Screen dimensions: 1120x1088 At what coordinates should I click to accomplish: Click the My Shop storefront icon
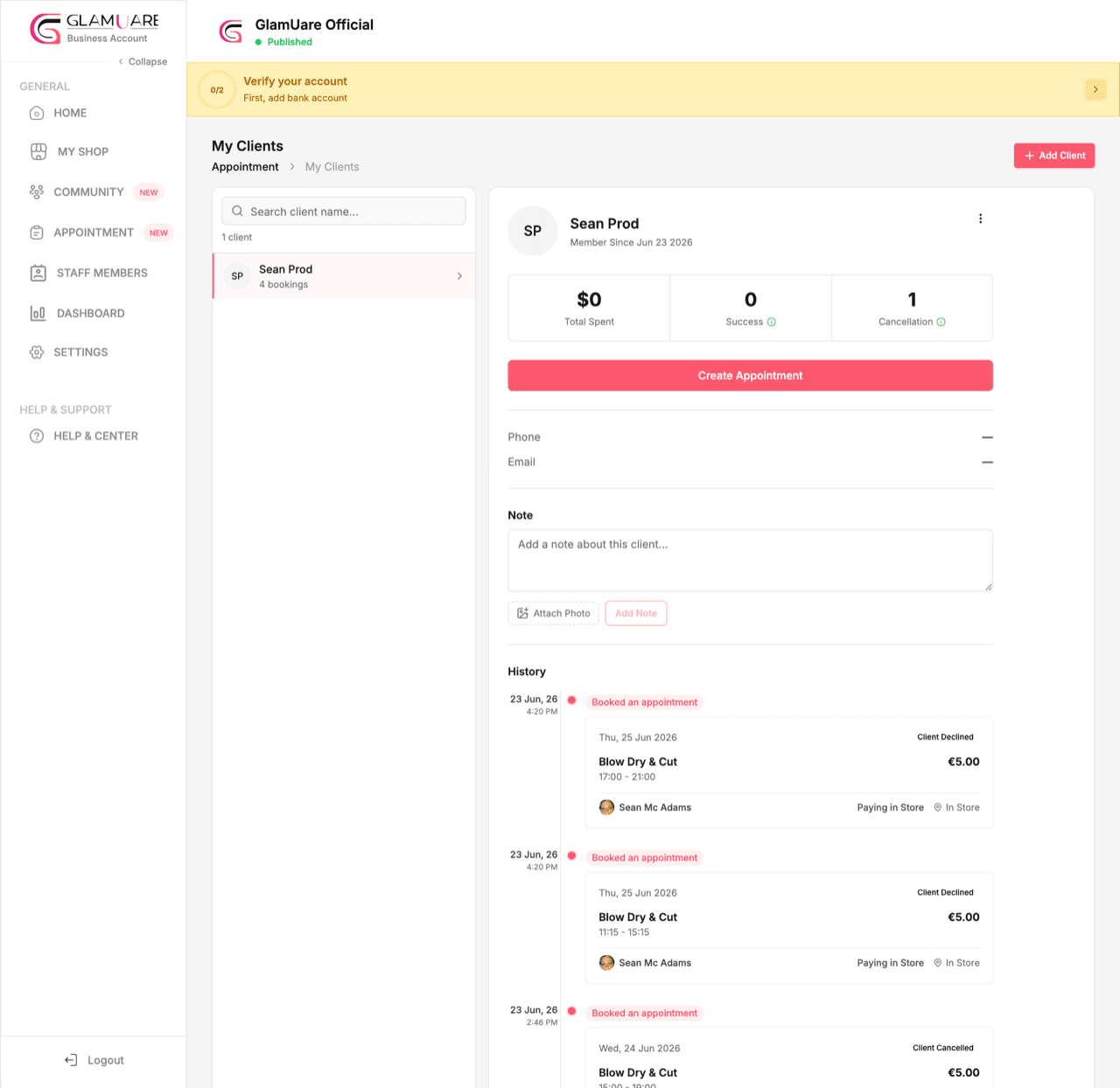pos(38,151)
